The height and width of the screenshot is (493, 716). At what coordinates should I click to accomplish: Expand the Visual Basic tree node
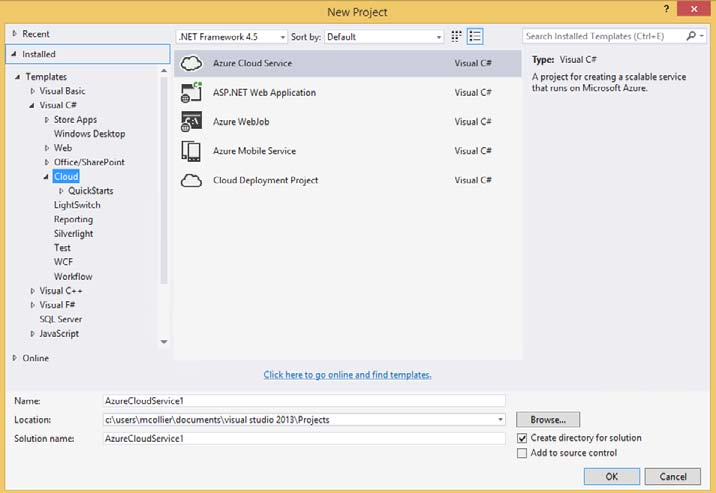click(31, 91)
